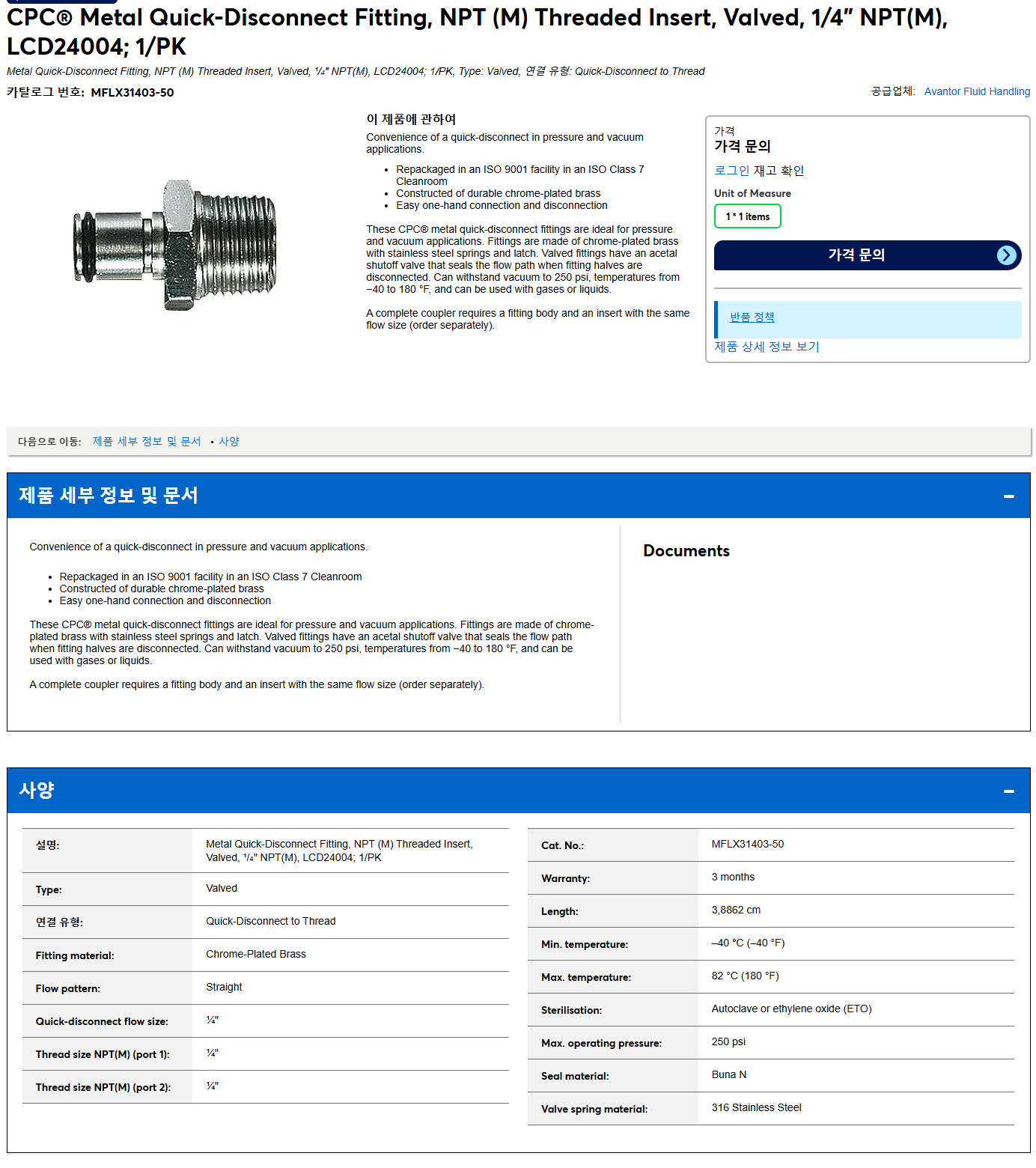Screen dimensions: 1036x1168
Task: Click the fitting product image
Action: tap(175, 244)
